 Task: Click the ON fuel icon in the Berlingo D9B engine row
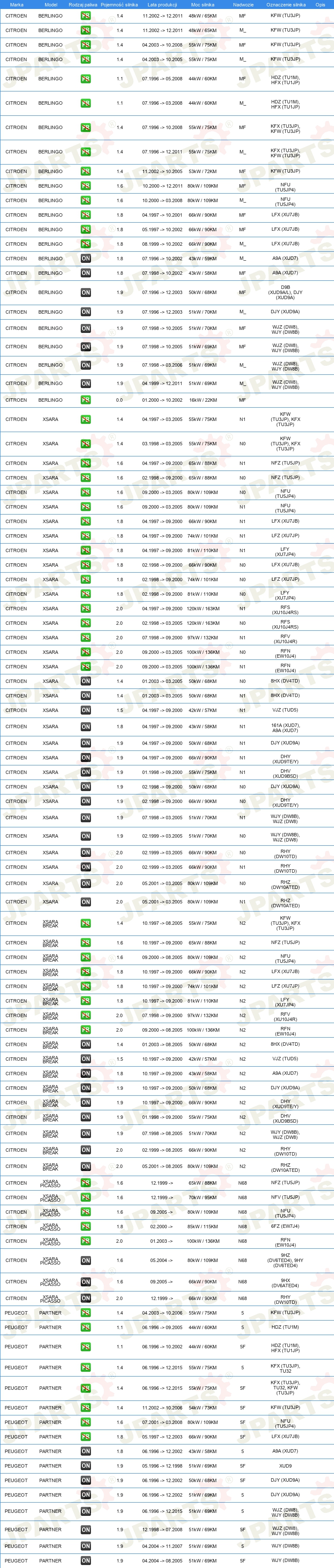(86, 292)
